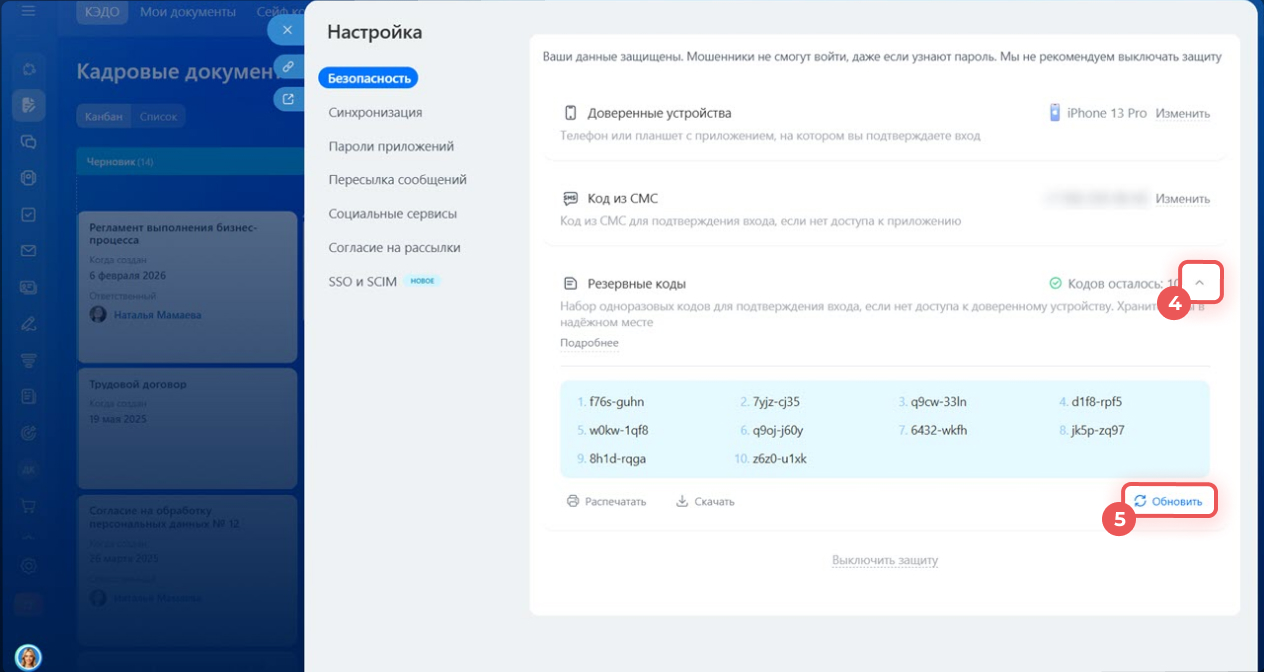Close the settings slider with X button

point(287,30)
